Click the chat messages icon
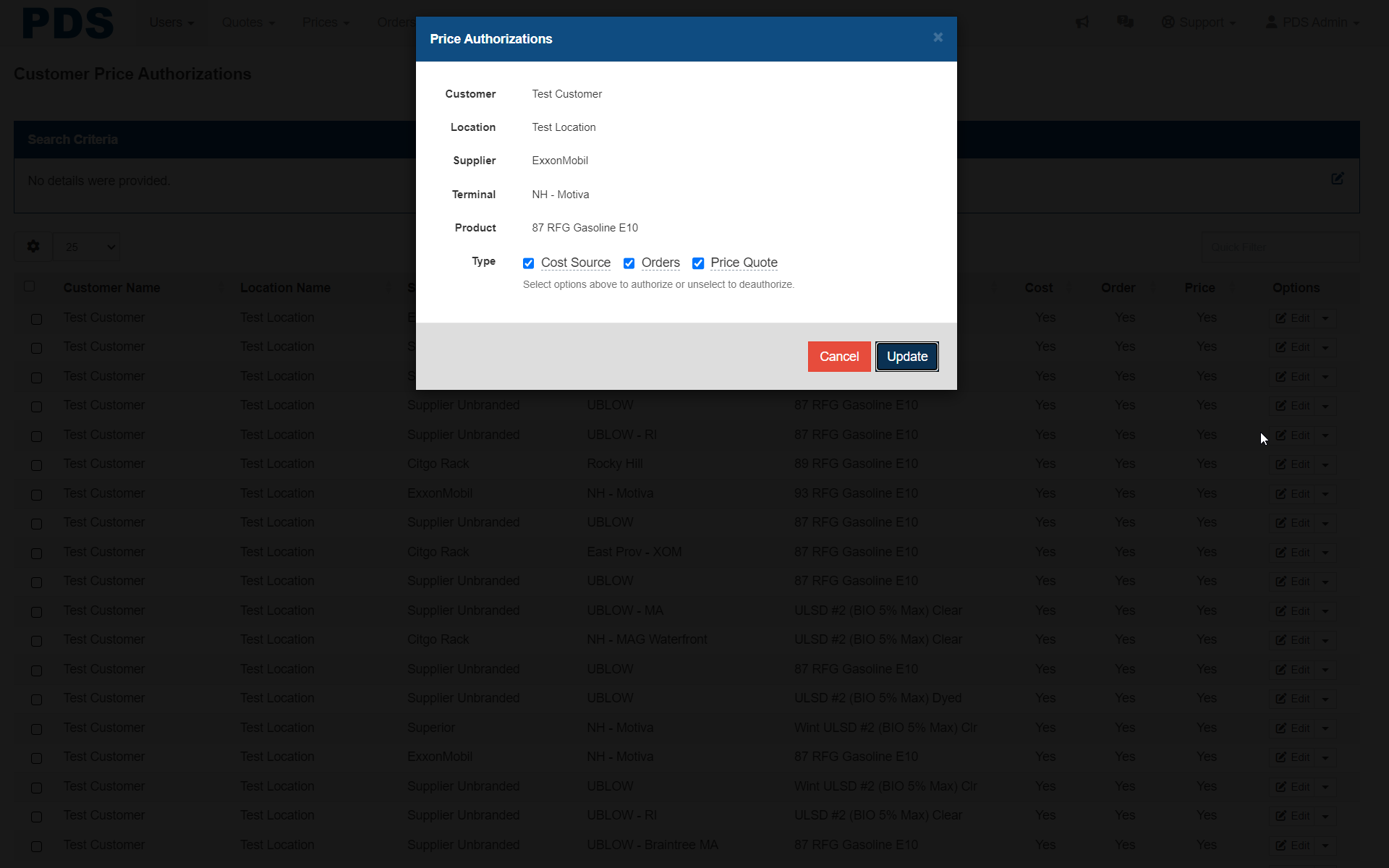 click(x=1125, y=22)
